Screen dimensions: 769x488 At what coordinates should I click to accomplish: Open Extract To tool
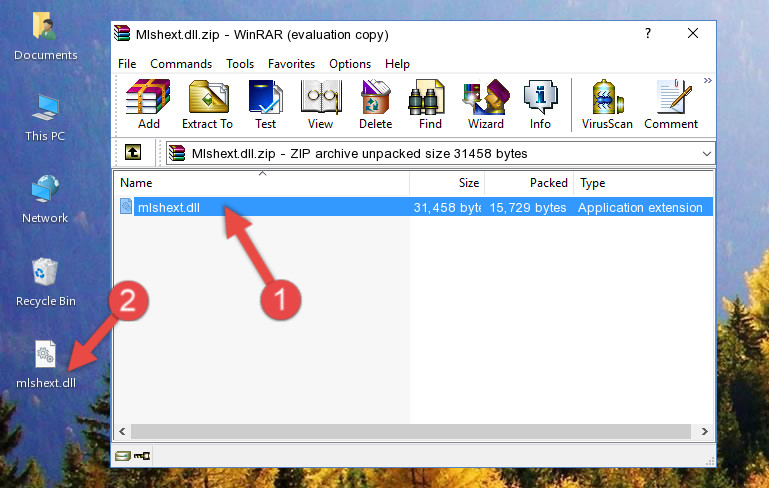(x=207, y=104)
